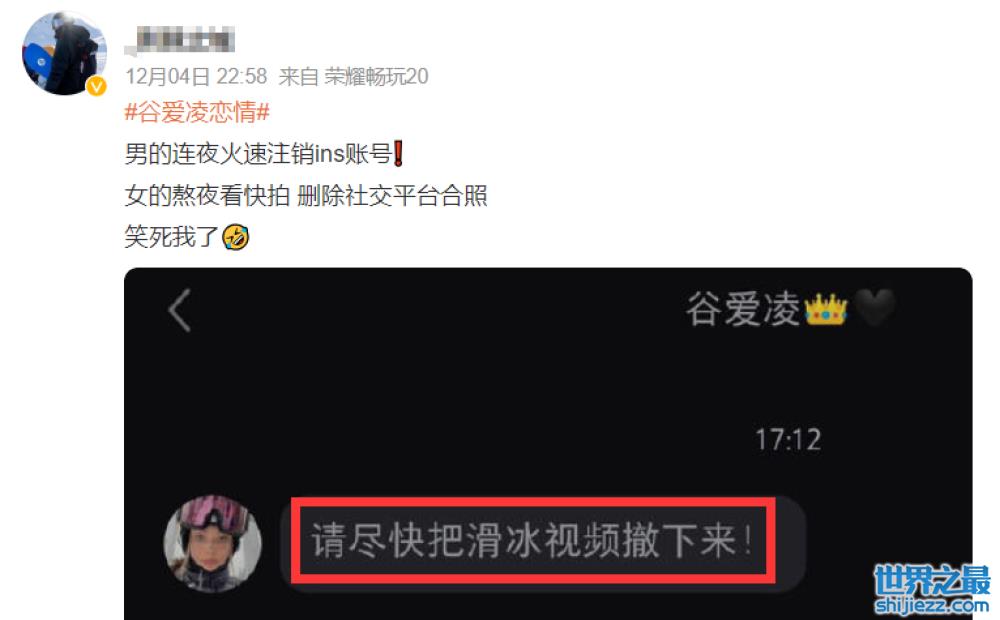Click the 笑死我了 text line
The image size is (1000, 620).
[x=172, y=237]
